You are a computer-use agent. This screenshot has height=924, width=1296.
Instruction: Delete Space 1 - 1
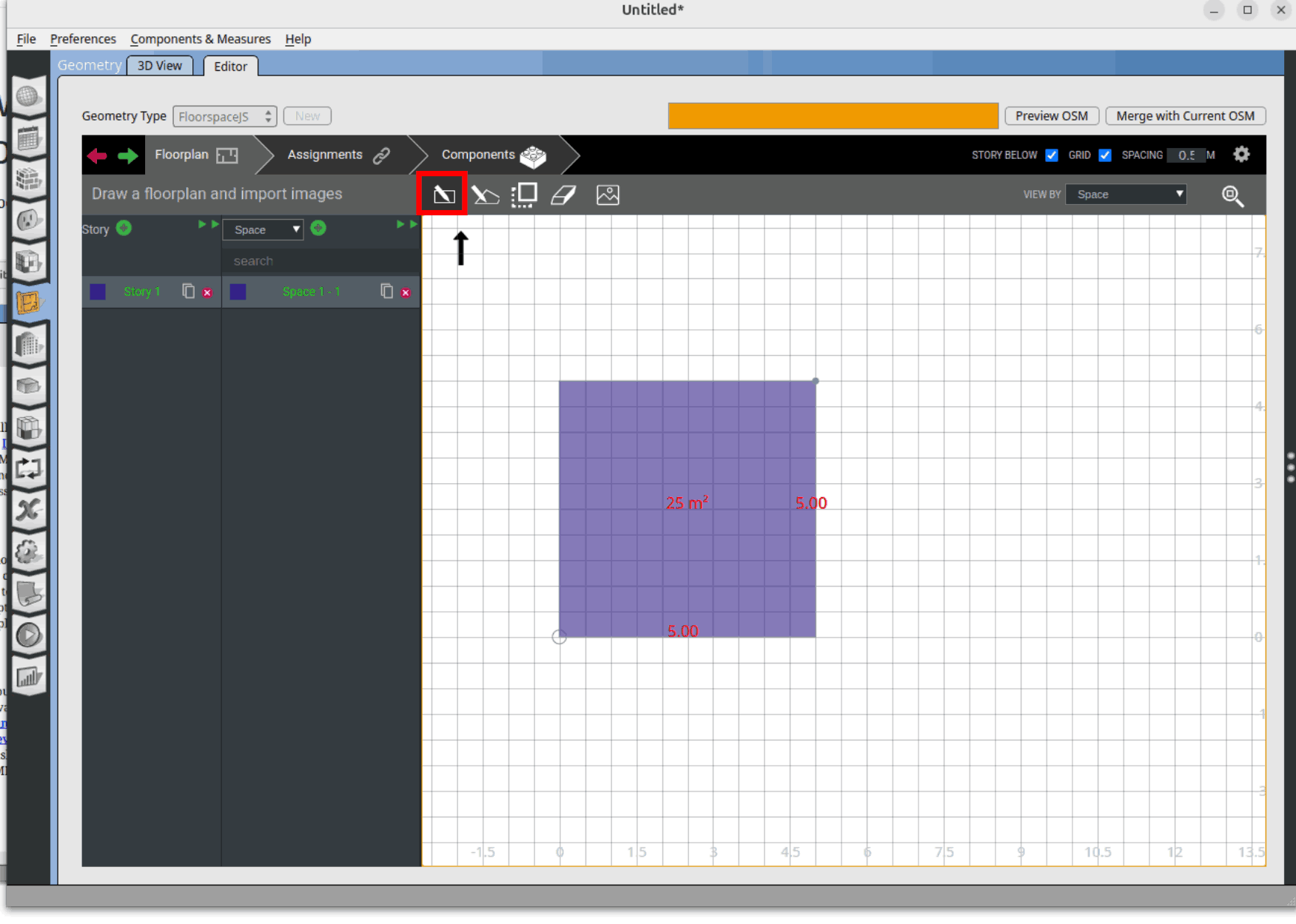pos(406,292)
